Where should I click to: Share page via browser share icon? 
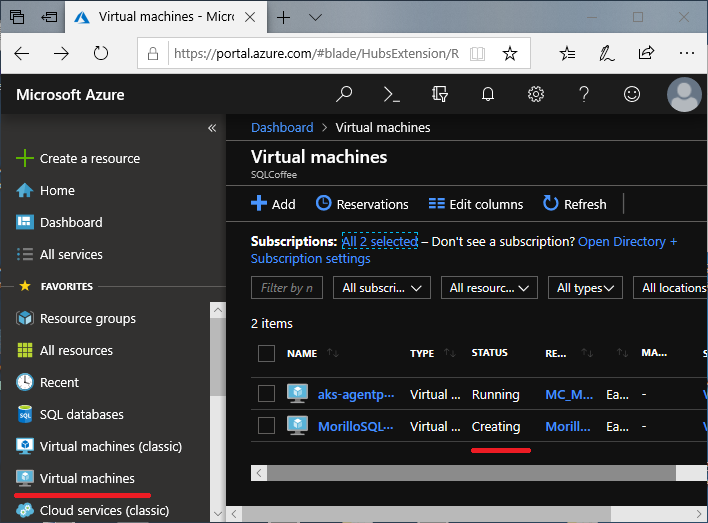point(646,53)
